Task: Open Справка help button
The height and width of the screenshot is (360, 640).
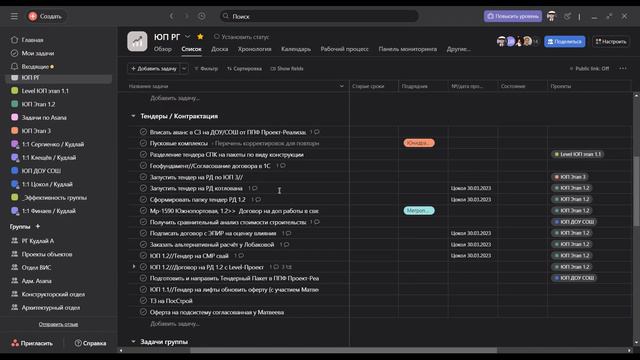Action: click(90, 343)
